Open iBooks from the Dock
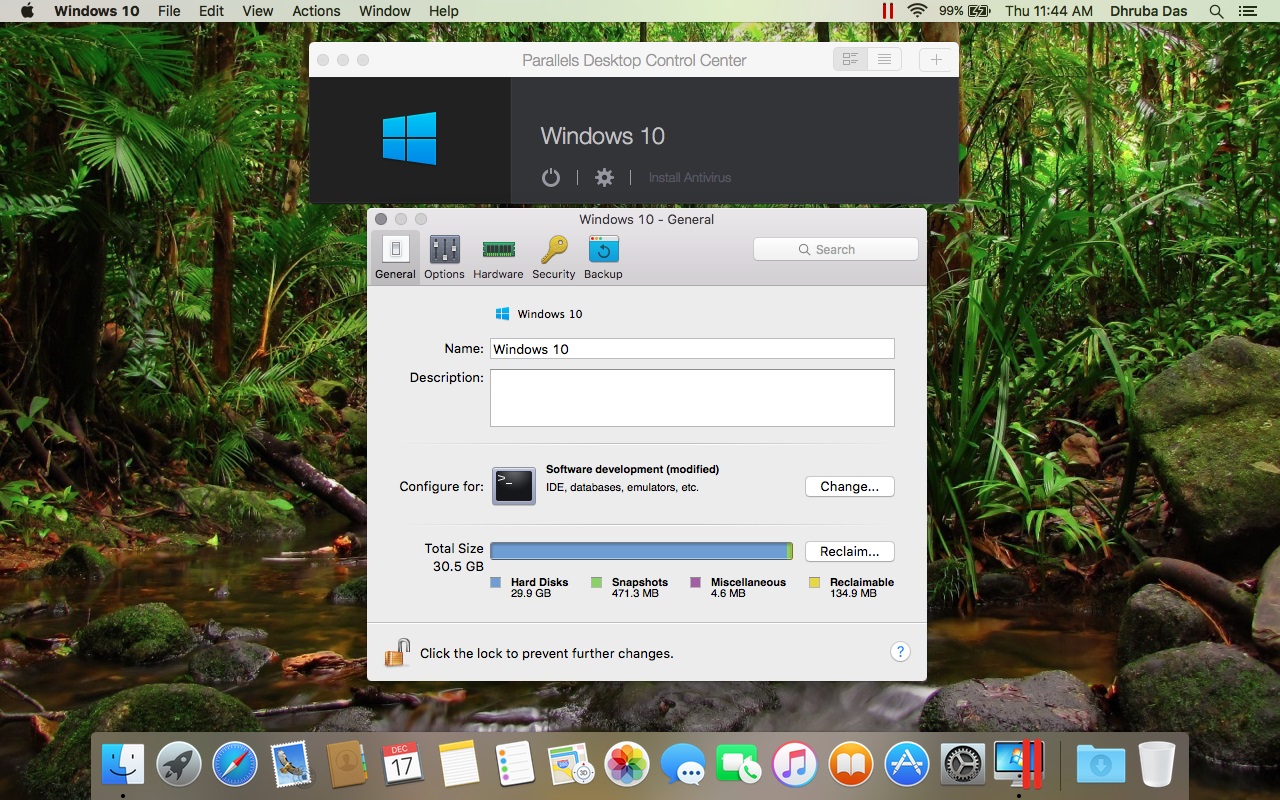 click(851, 765)
